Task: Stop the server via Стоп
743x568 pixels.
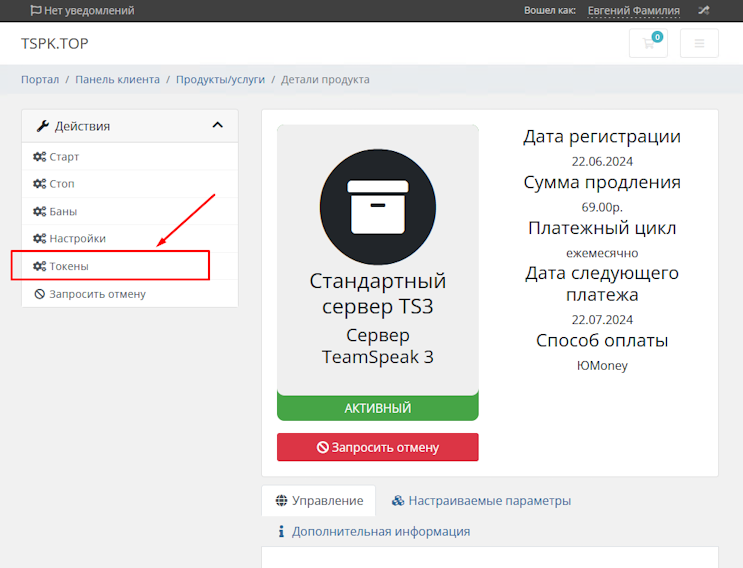Action: pyautogui.click(x=130, y=184)
